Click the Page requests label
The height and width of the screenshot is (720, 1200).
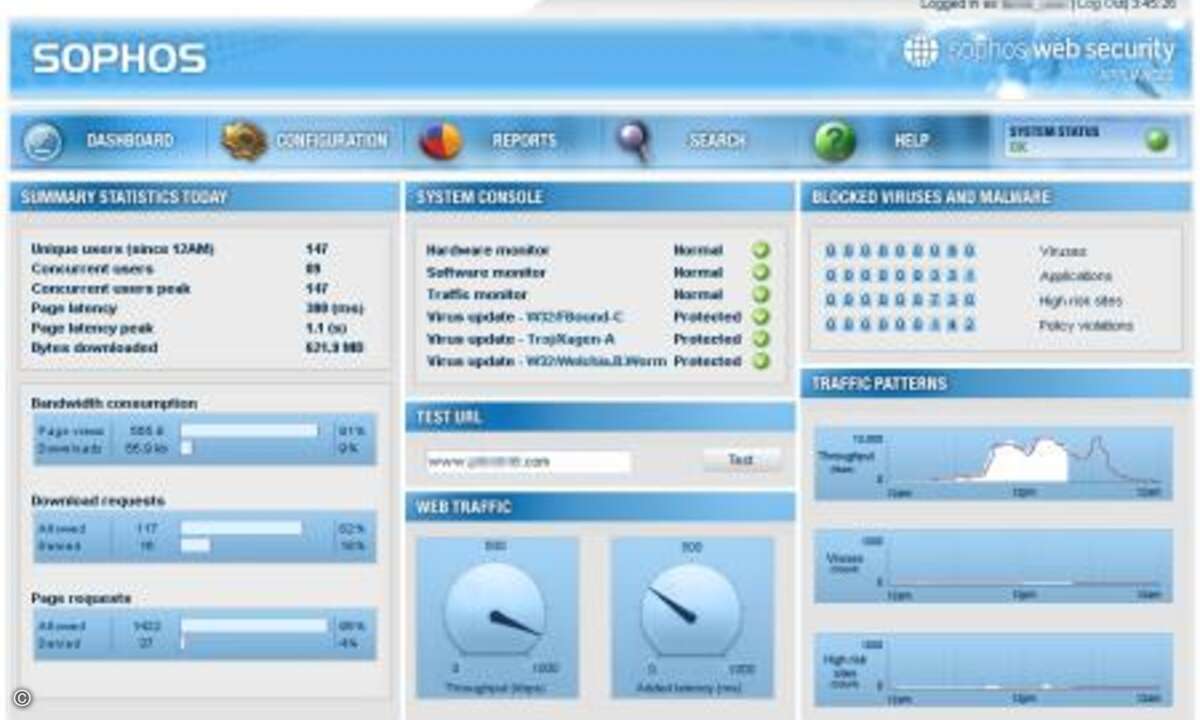[x=81, y=598]
